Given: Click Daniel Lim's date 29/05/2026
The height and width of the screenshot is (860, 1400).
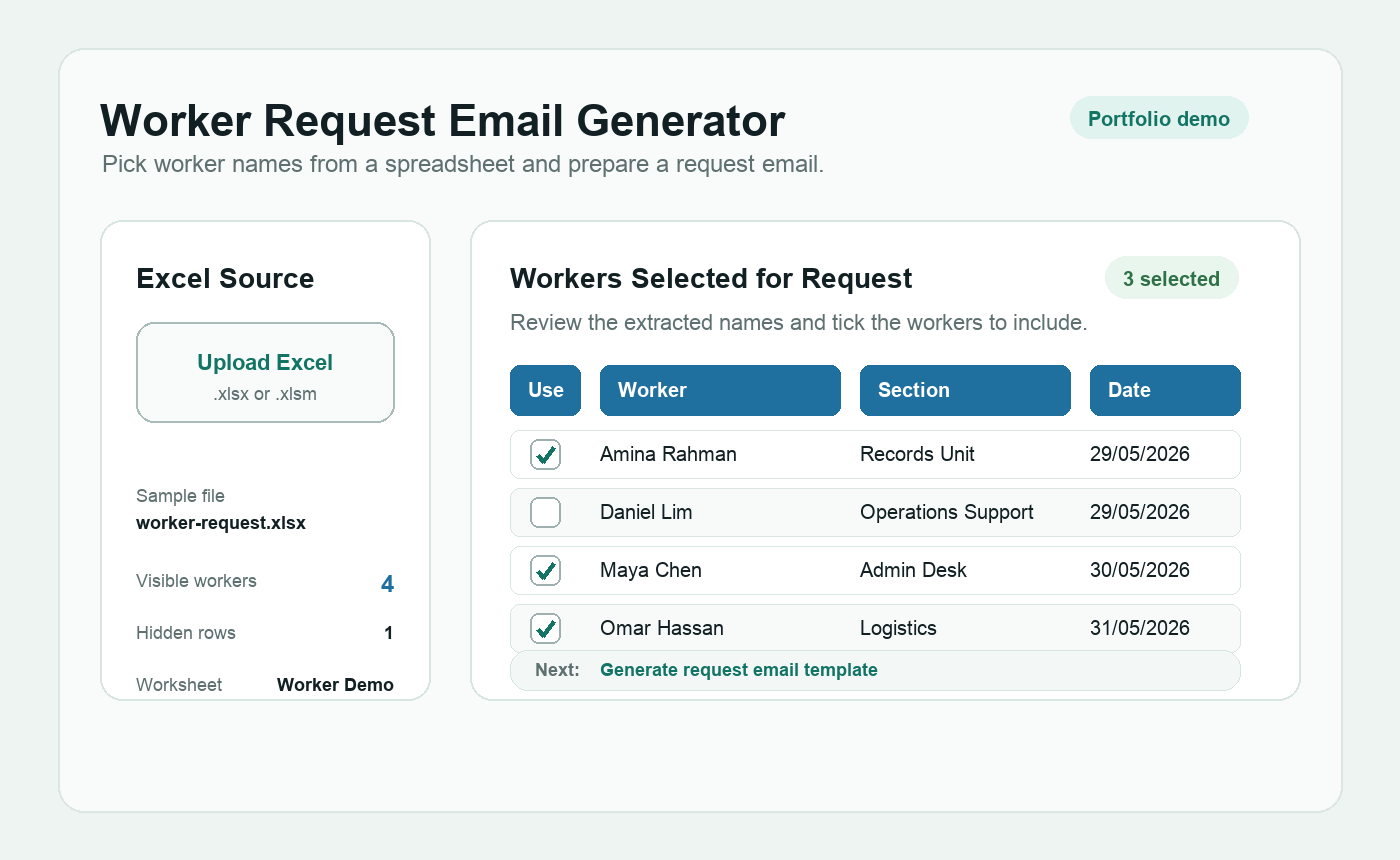Looking at the screenshot, I should pyautogui.click(x=1140, y=512).
